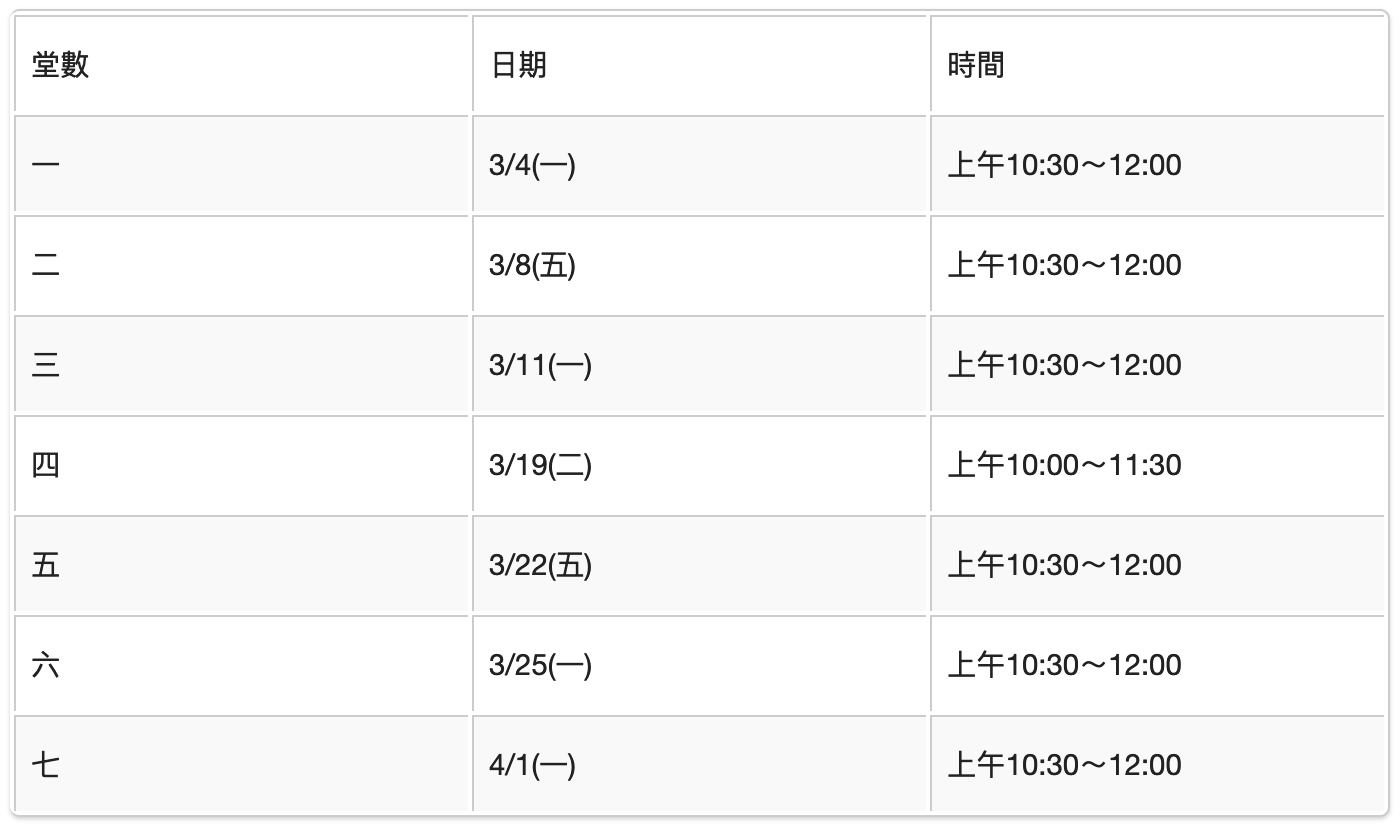Click the 3/11(一) date cell

click(x=540, y=365)
